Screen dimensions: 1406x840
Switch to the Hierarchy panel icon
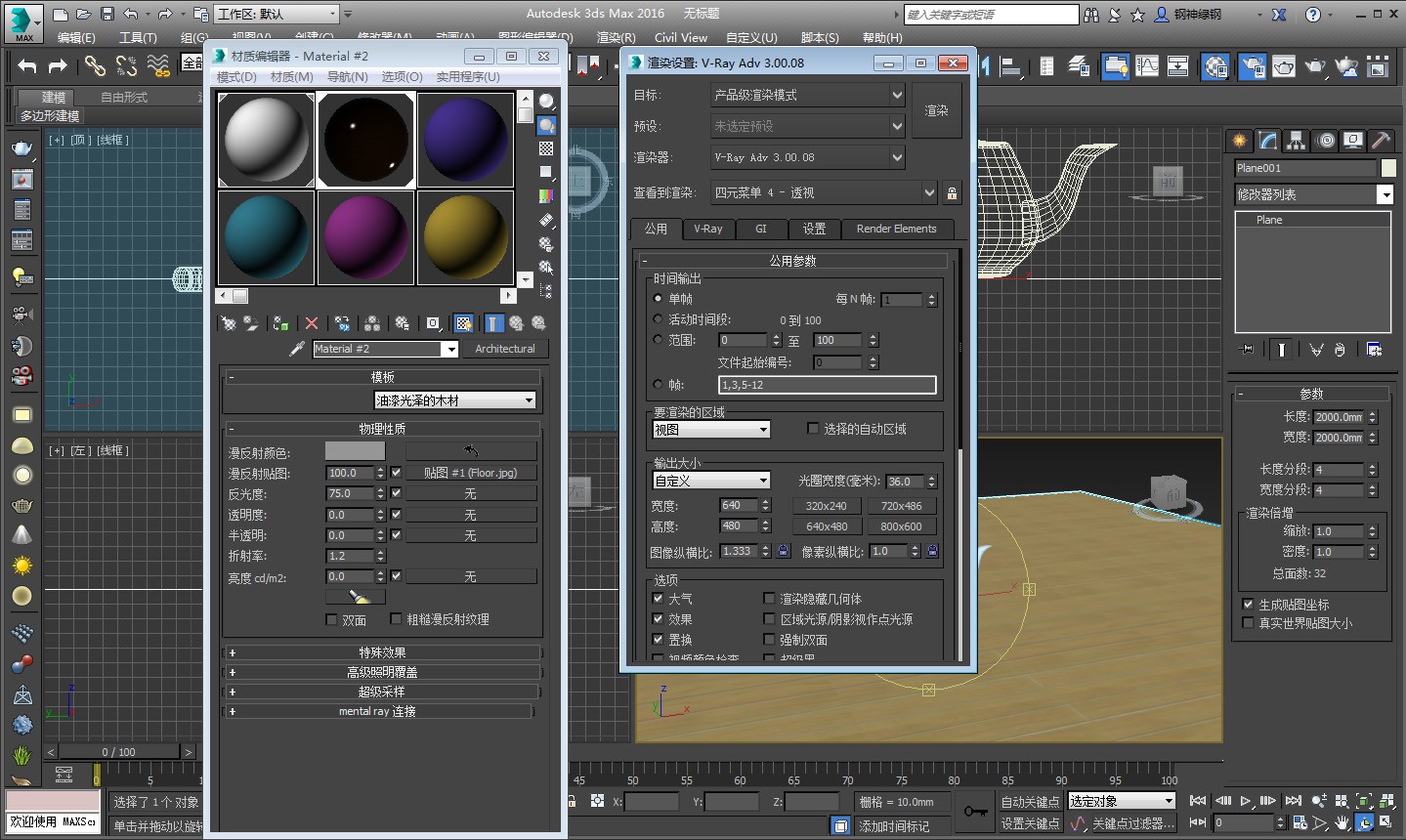coord(1296,141)
